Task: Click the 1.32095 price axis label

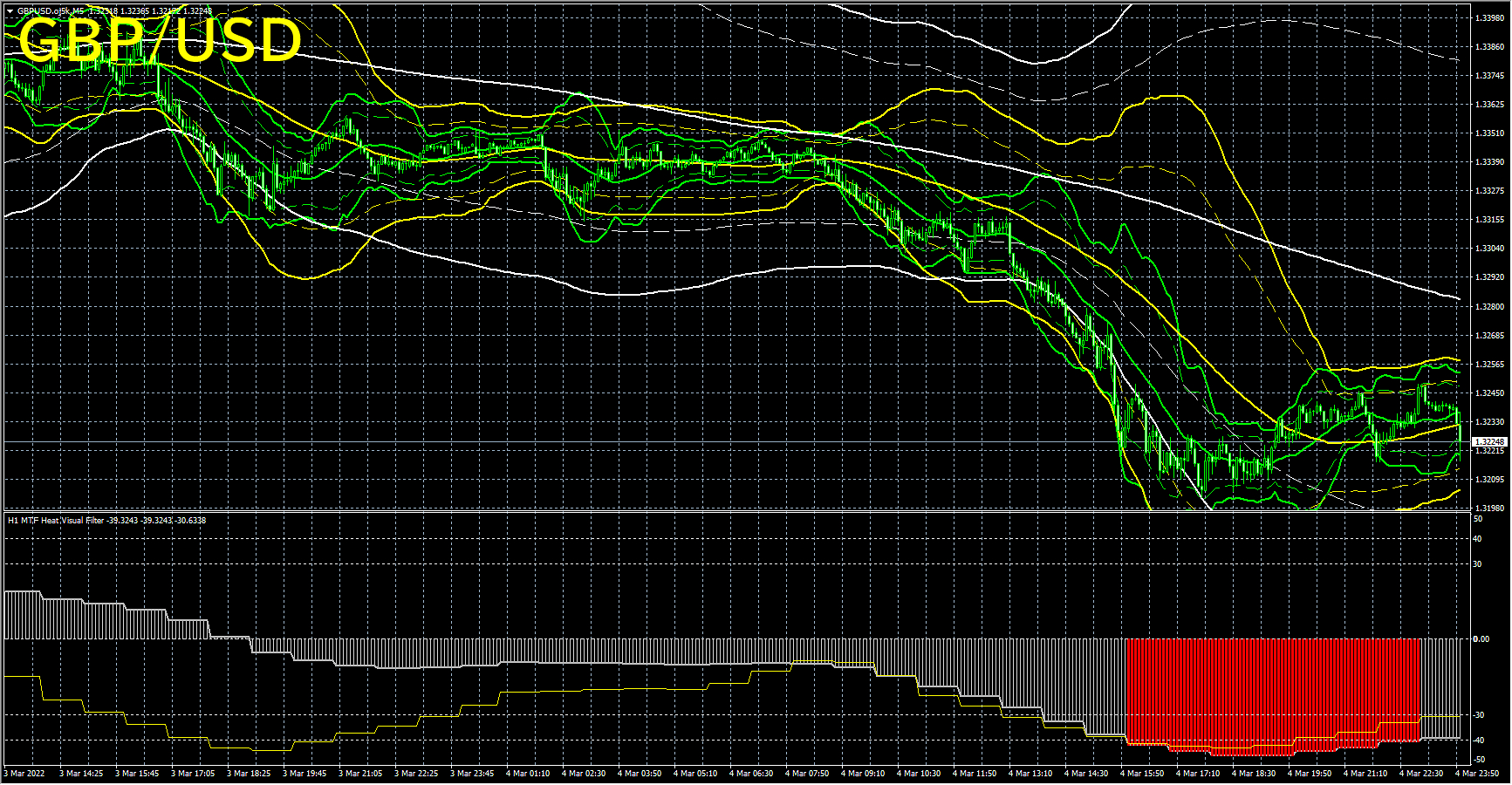Action: click(1489, 480)
